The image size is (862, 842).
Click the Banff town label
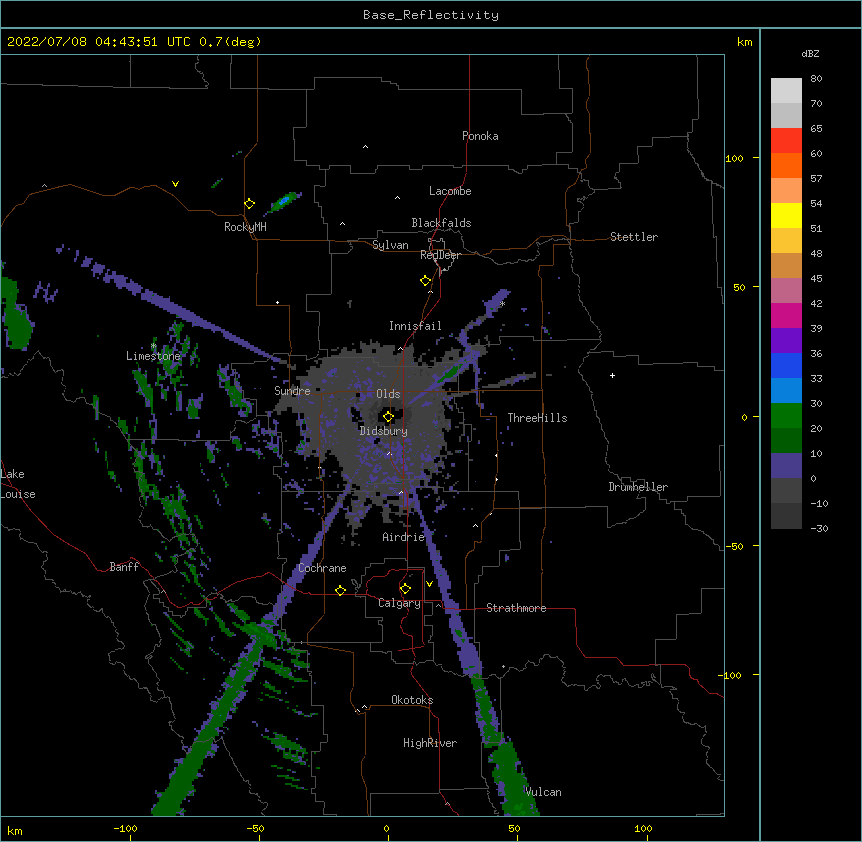(124, 567)
